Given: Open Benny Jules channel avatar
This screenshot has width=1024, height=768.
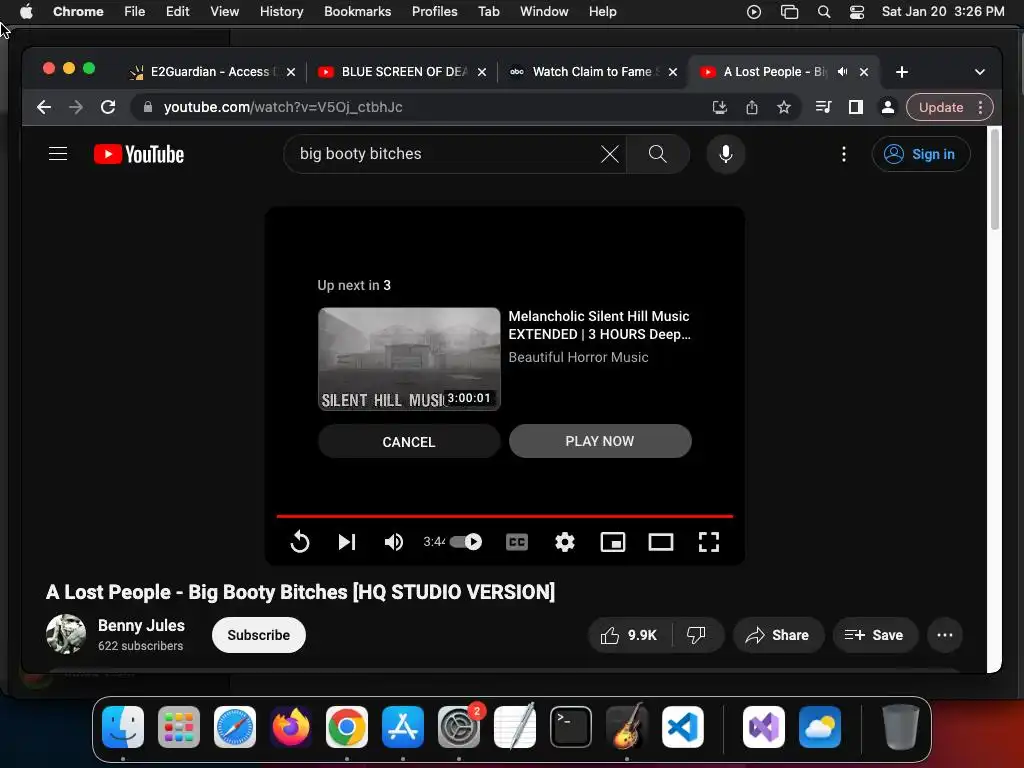Looking at the screenshot, I should click(66, 634).
